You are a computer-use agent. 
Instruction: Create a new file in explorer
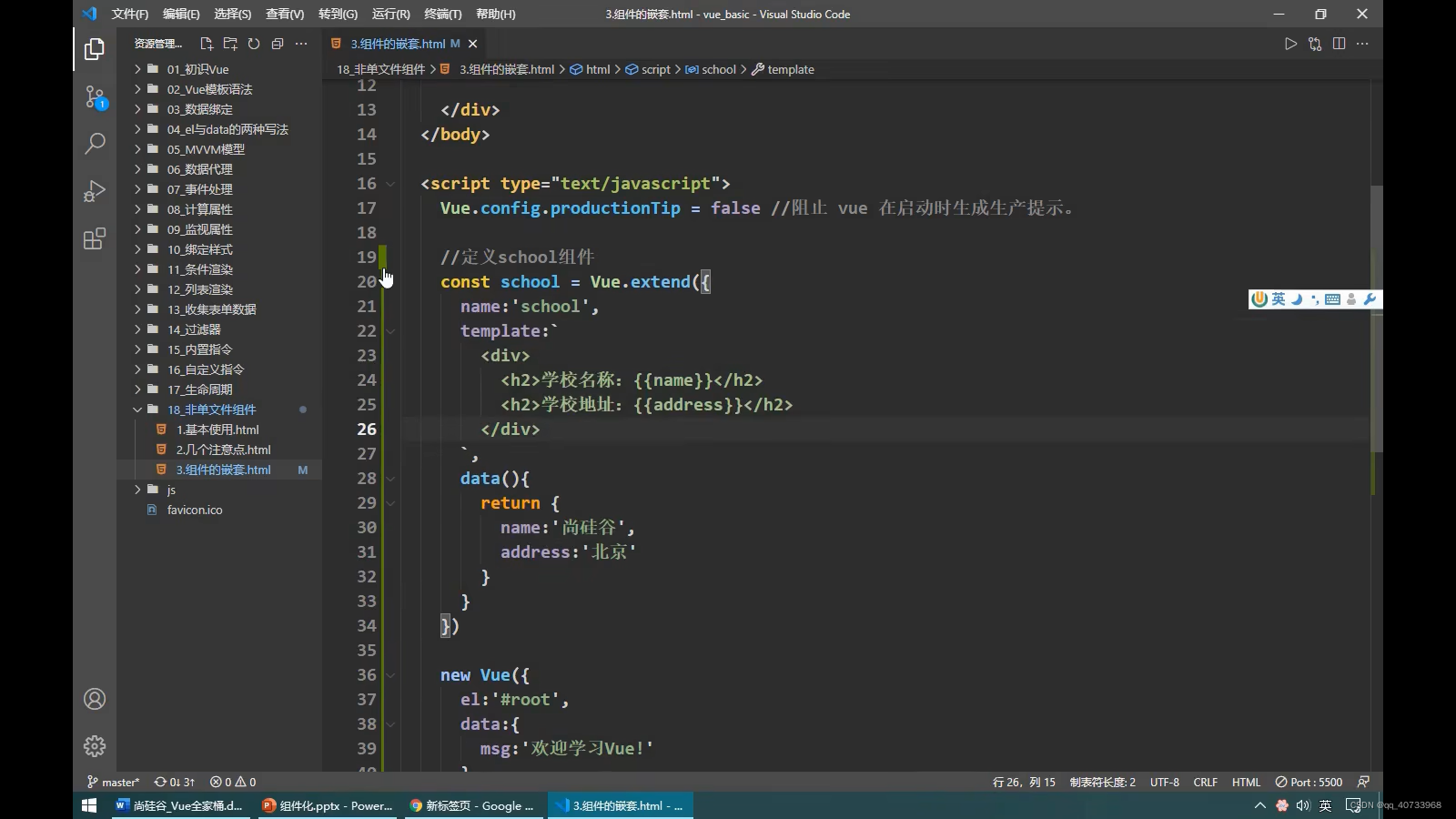point(207,44)
